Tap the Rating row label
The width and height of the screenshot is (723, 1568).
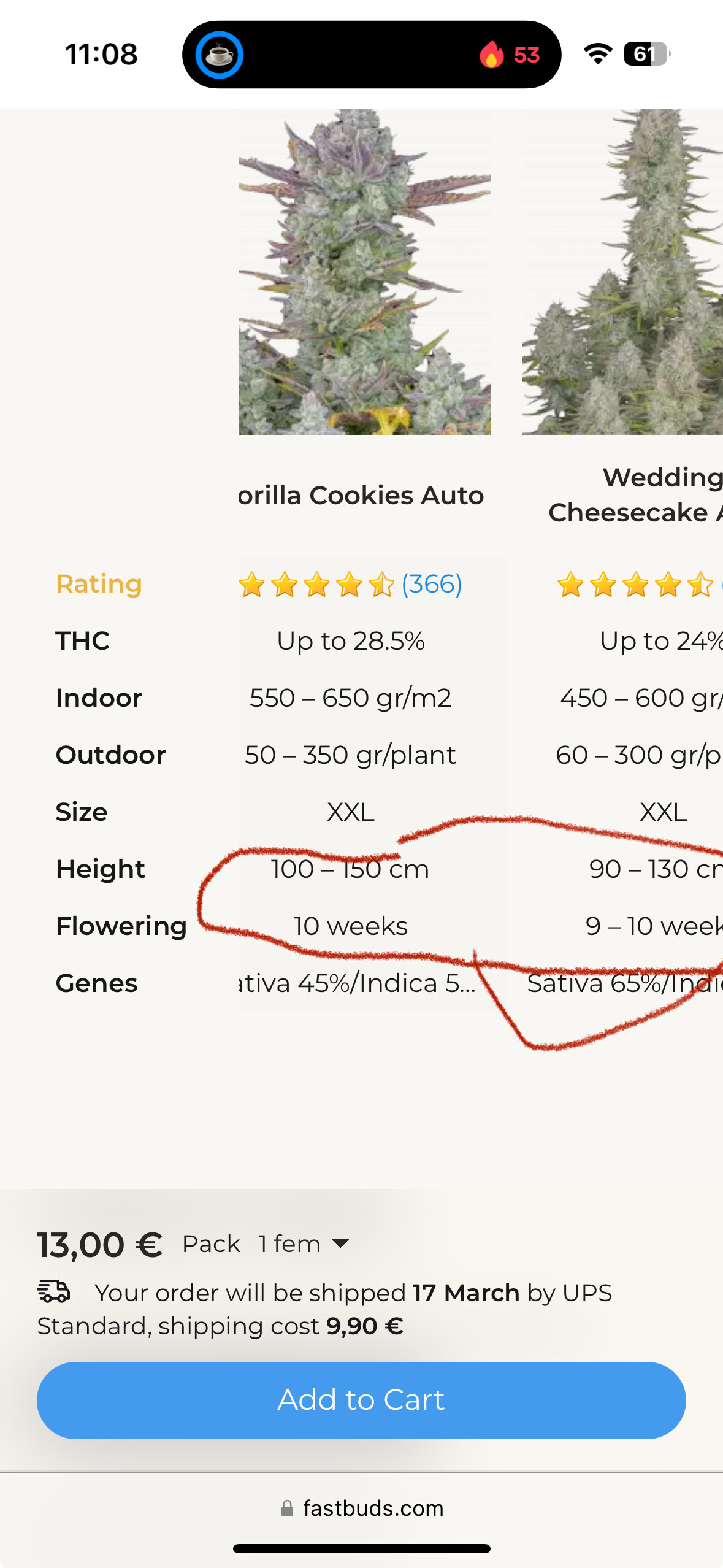click(x=99, y=584)
